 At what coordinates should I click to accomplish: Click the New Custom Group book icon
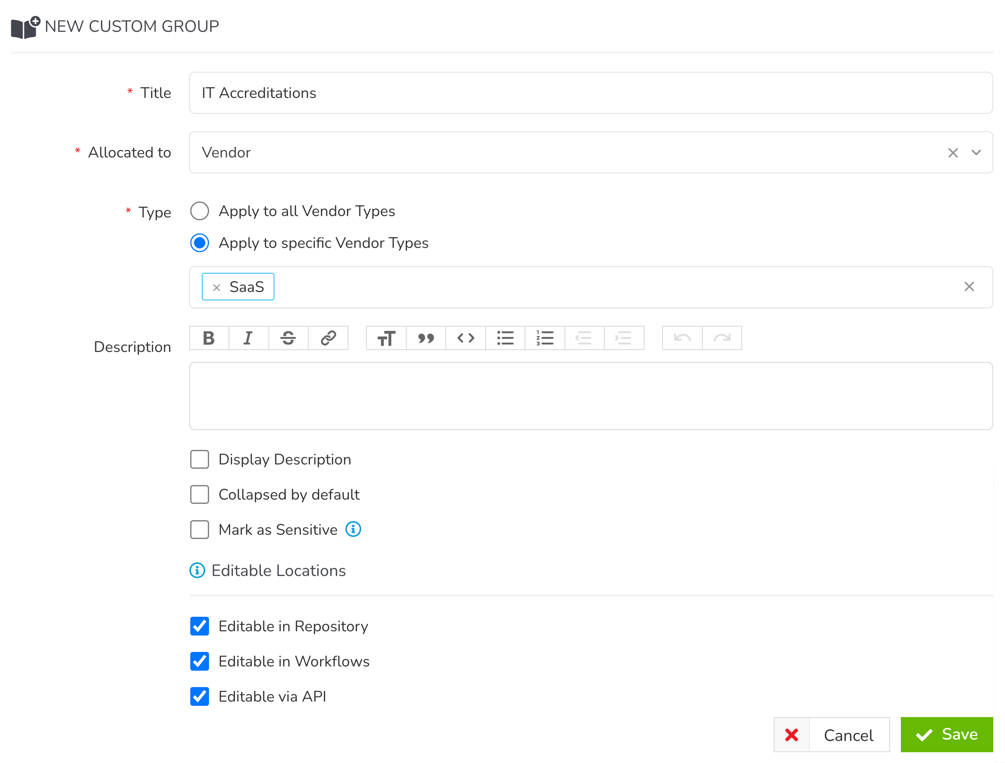click(26, 27)
